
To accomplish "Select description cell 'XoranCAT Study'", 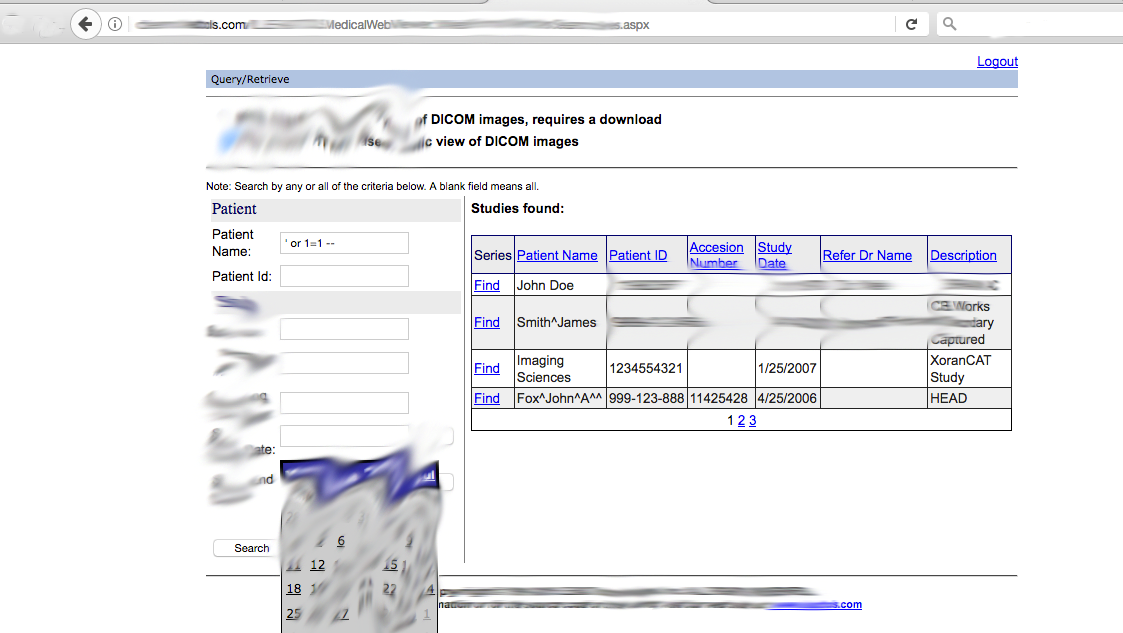I will point(960,369).
